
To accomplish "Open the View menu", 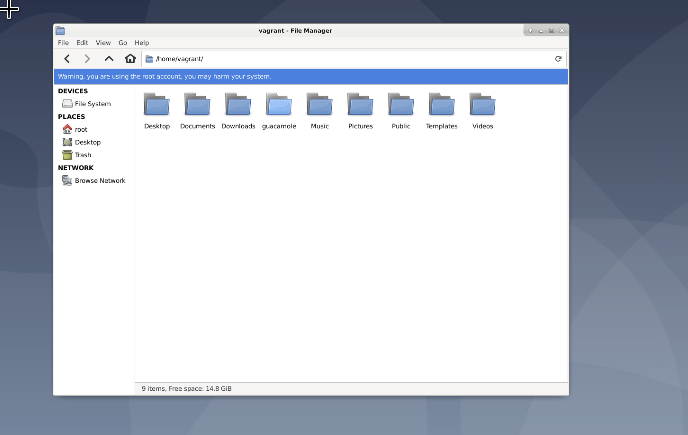I will point(103,43).
